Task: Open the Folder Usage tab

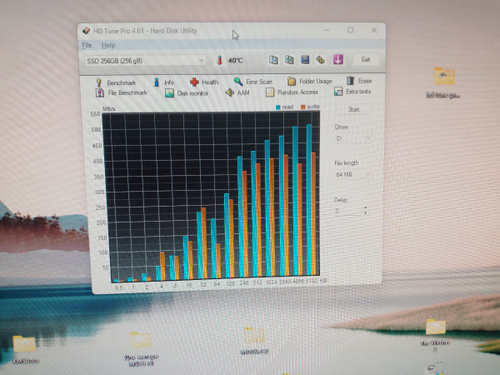Action: pos(310,81)
